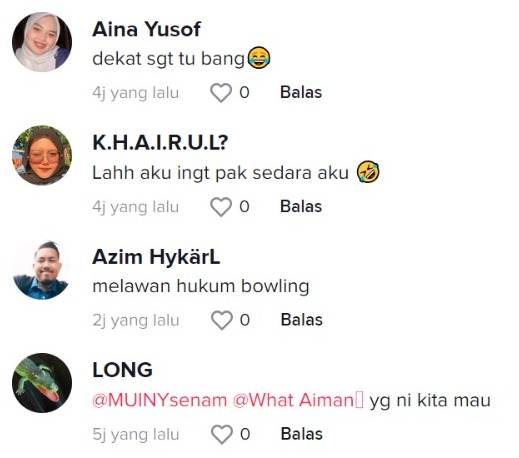Select Balas below melawan hukum bowling
519x458 pixels.
click(x=302, y=320)
